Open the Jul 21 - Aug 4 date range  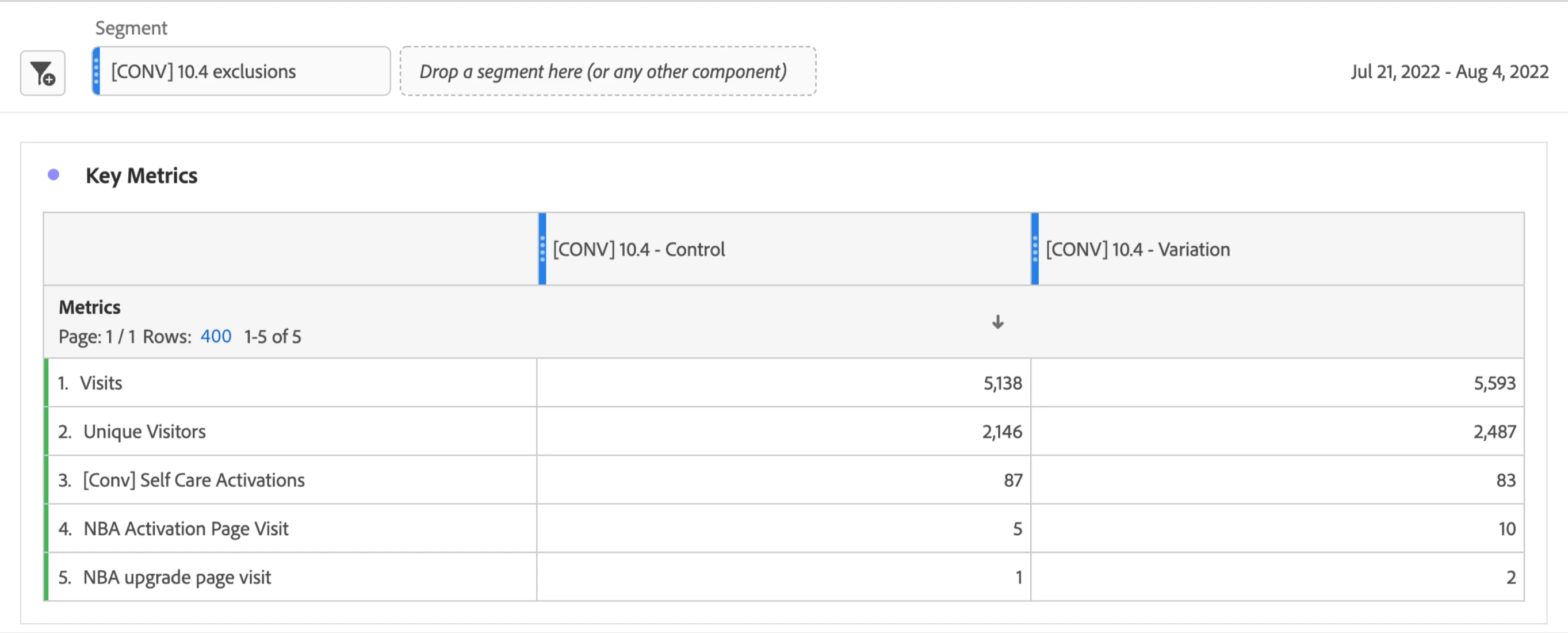point(1450,72)
